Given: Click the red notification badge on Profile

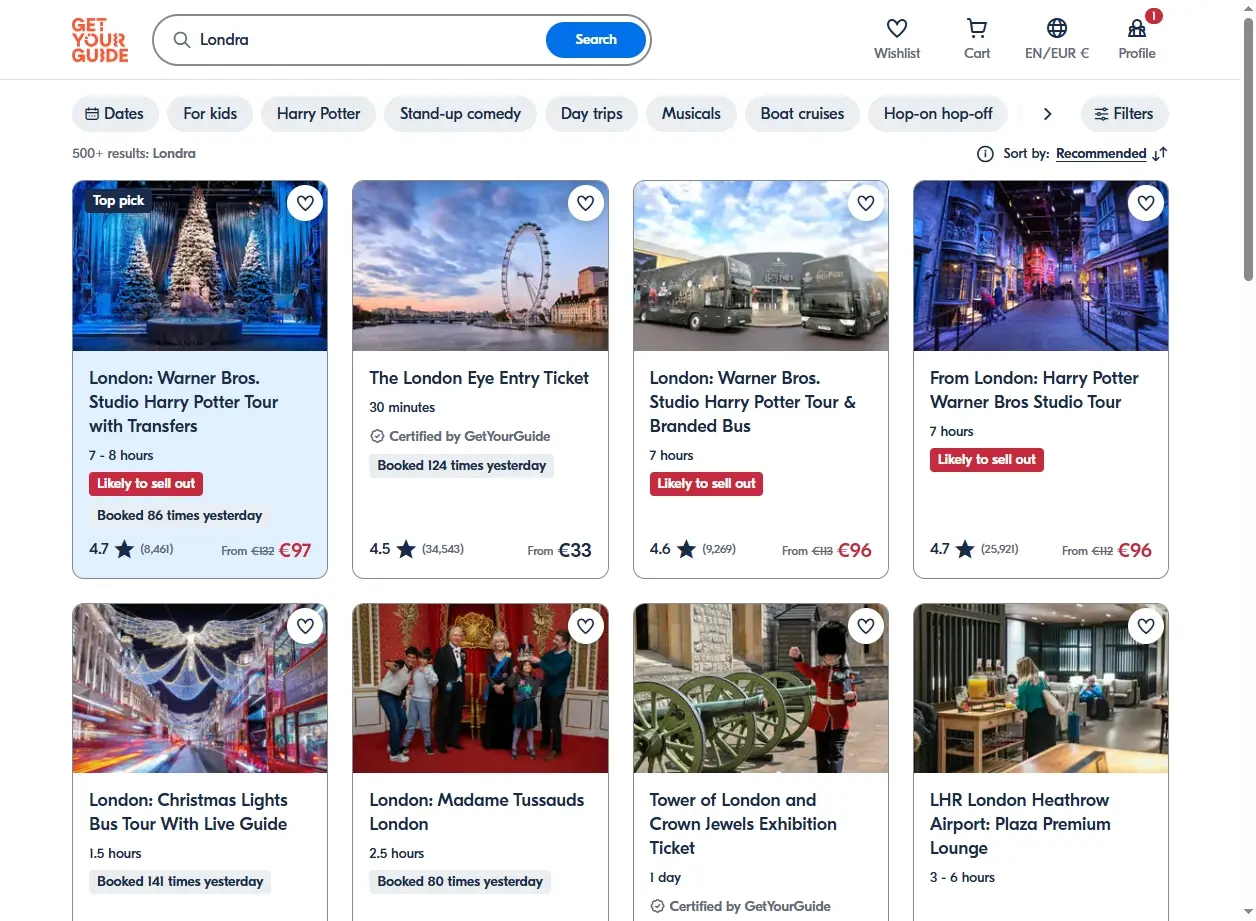Looking at the screenshot, I should pos(1154,16).
